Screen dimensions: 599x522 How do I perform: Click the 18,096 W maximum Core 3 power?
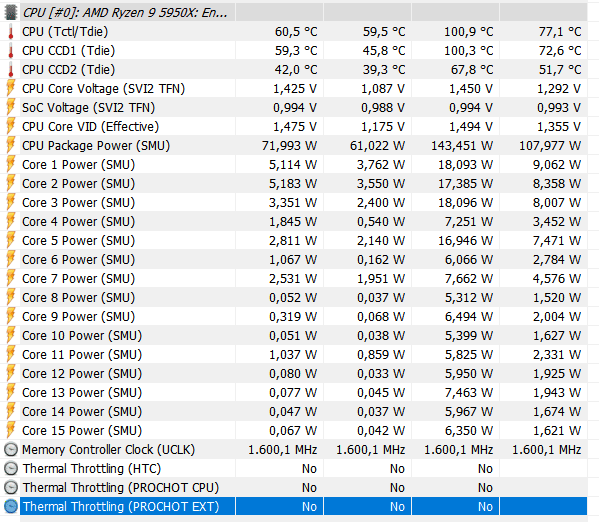coord(465,202)
